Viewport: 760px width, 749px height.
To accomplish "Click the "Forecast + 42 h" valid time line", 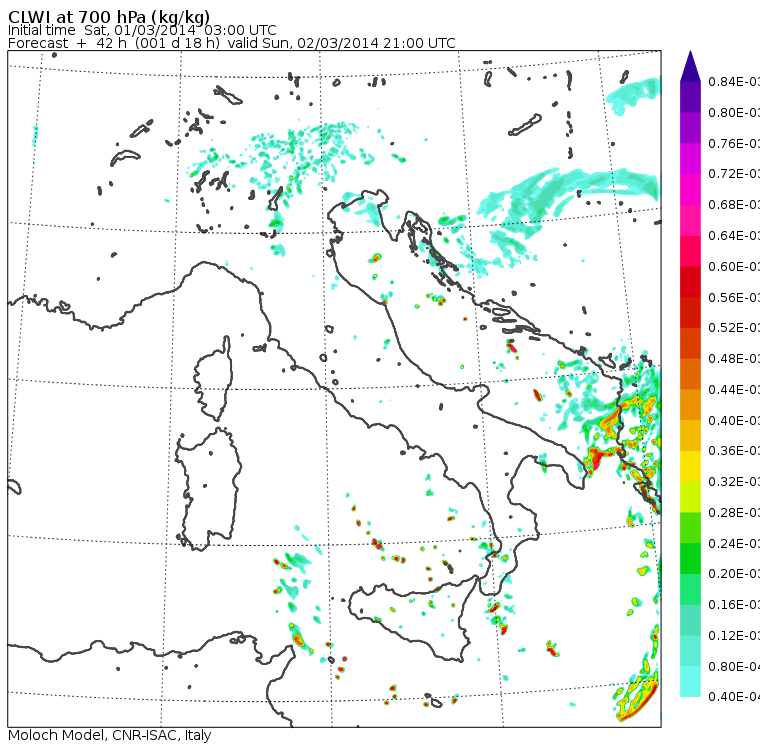I will point(232,43).
